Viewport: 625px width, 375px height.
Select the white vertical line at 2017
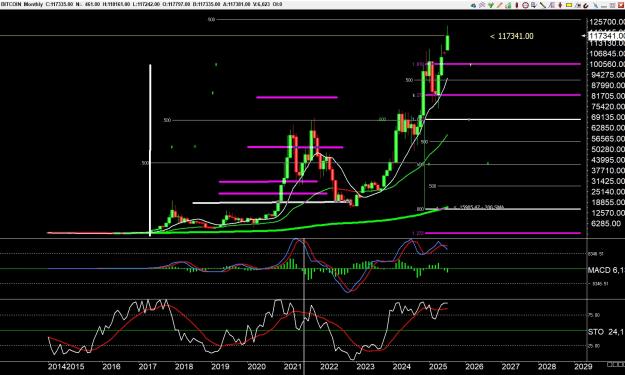coord(150,150)
